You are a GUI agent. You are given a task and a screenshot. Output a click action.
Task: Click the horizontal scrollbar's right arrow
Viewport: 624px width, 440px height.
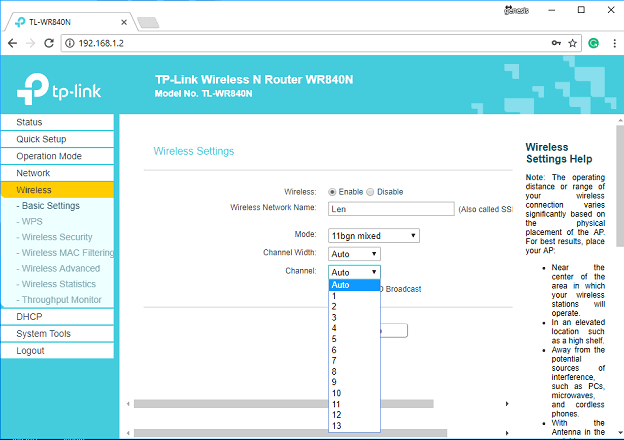(x=509, y=403)
